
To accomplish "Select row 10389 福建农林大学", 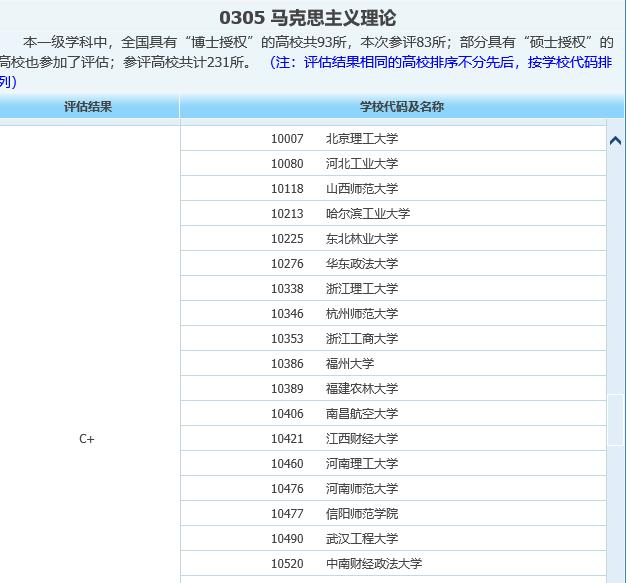I will click(393, 389).
